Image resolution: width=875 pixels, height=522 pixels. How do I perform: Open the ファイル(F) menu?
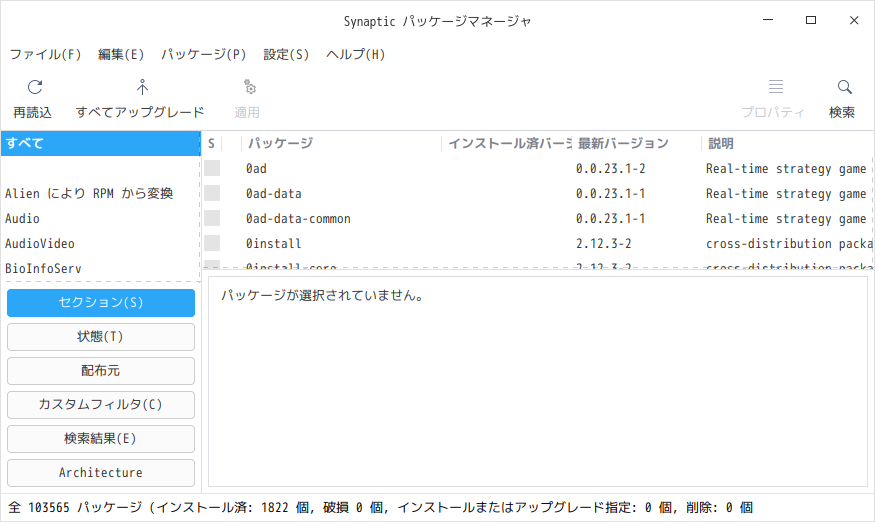click(45, 54)
